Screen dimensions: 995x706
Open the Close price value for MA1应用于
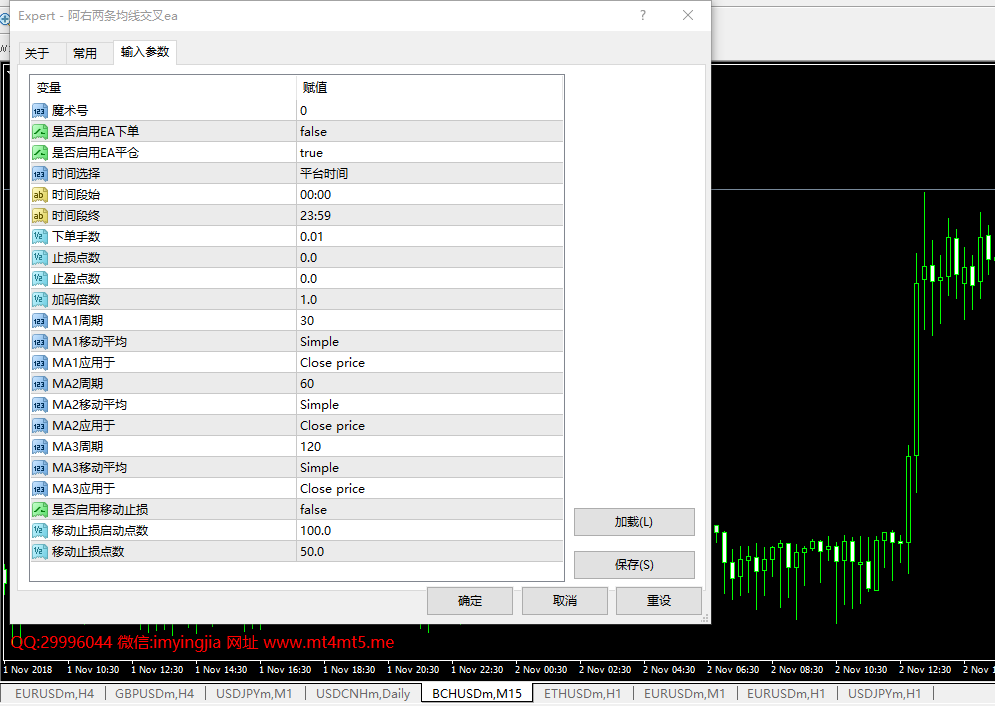[x=430, y=363]
